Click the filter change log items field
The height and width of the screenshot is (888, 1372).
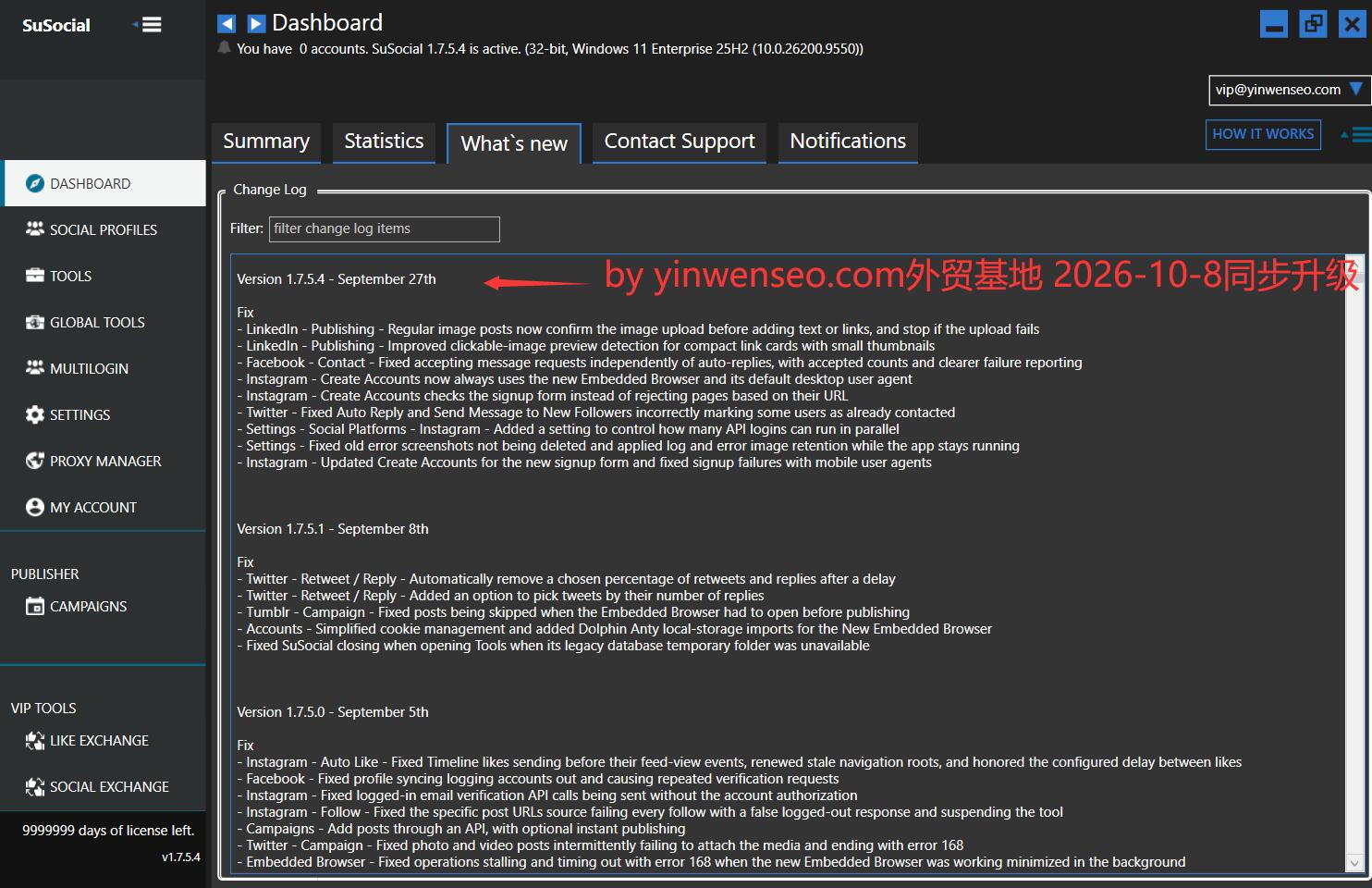385,228
